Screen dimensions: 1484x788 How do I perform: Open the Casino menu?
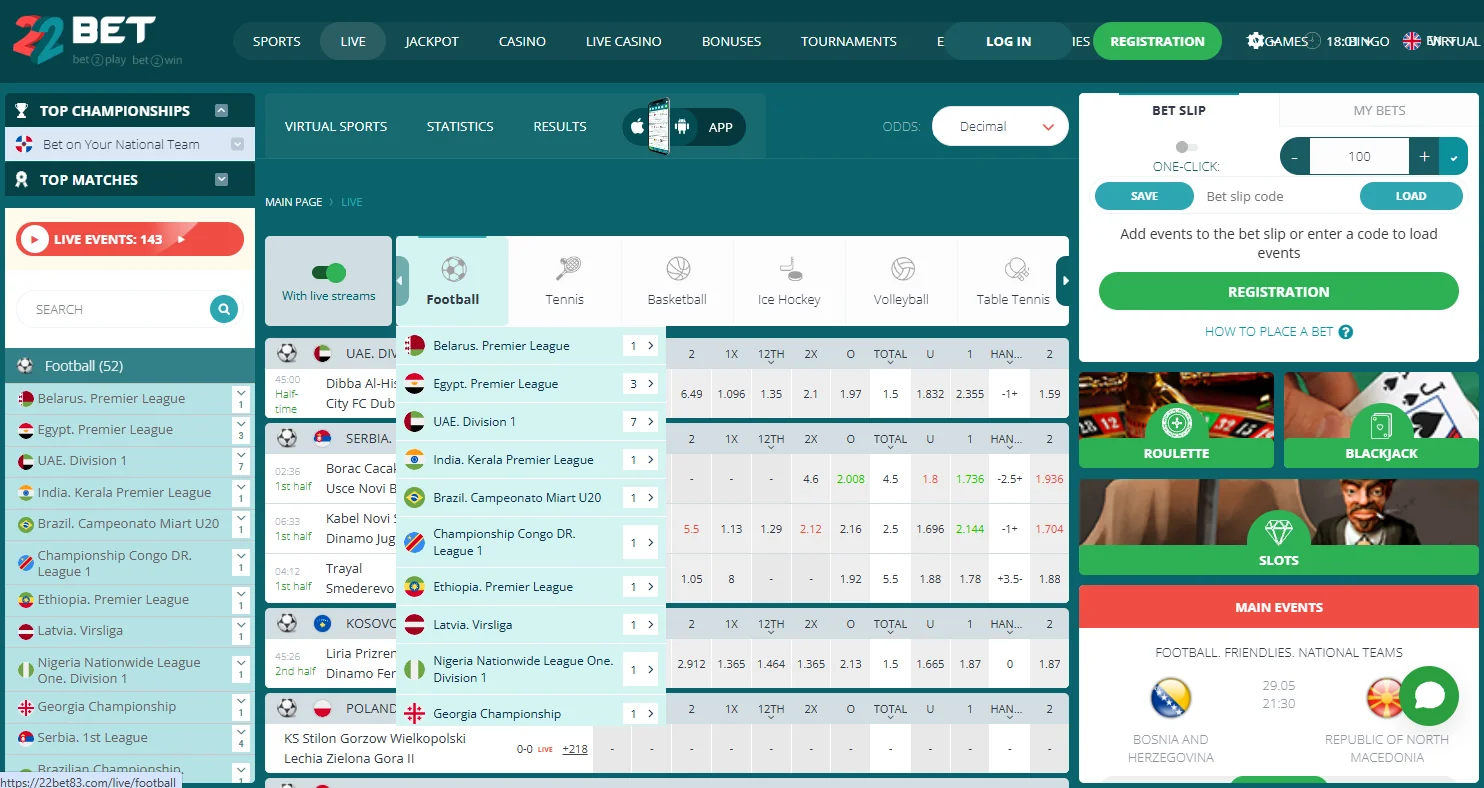[x=522, y=41]
